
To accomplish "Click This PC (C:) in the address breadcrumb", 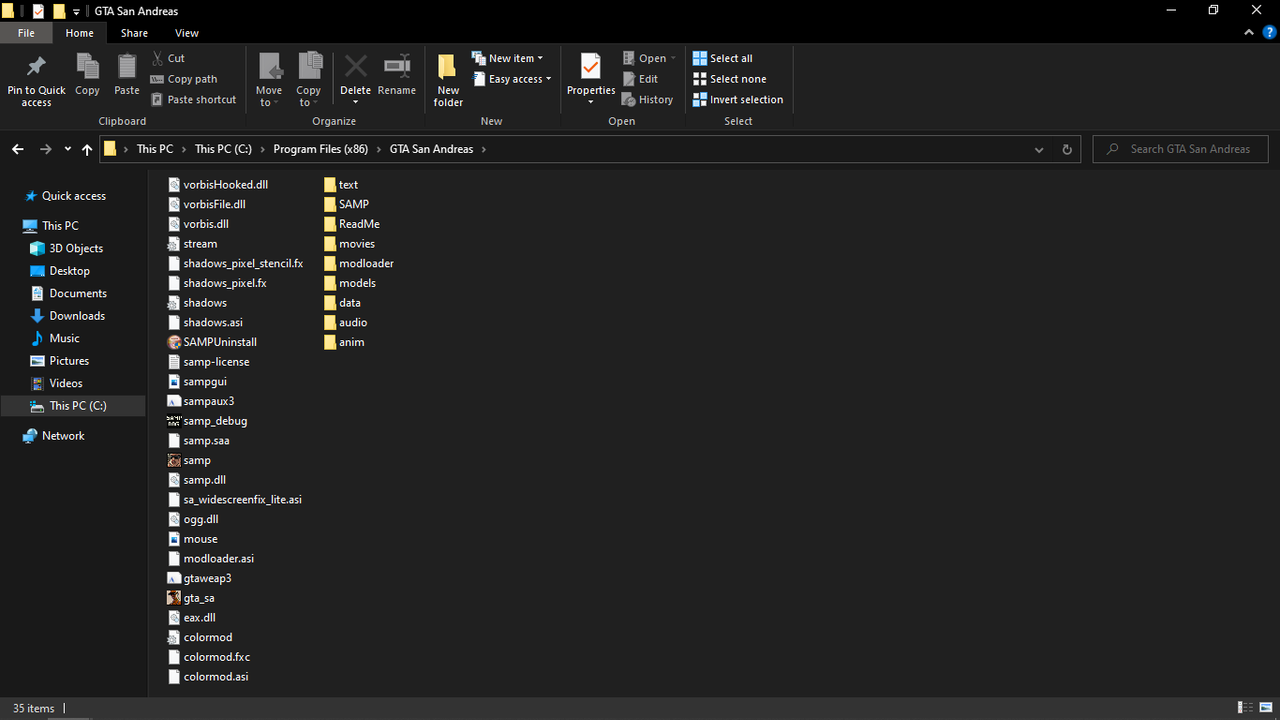I will point(223,149).
